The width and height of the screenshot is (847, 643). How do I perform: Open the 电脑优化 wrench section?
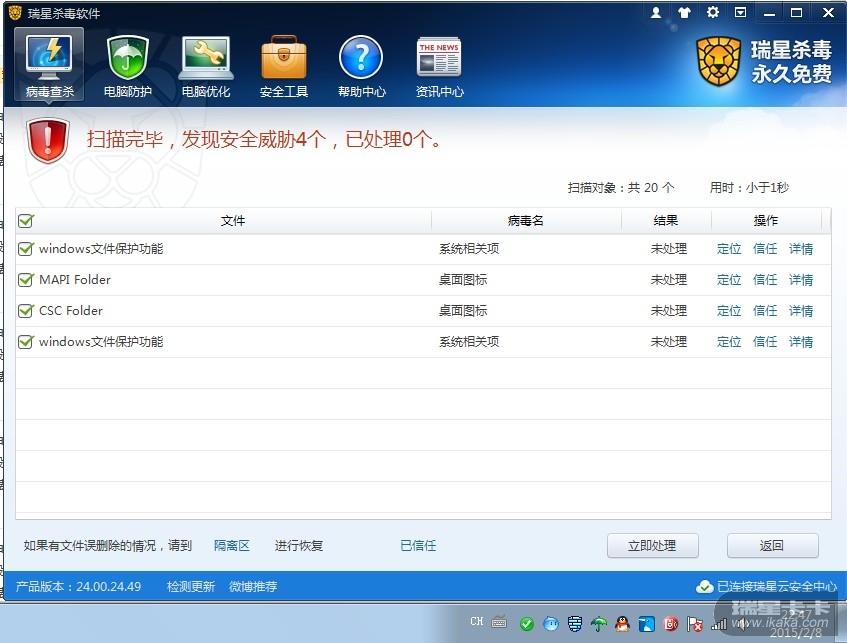(206, 67)
